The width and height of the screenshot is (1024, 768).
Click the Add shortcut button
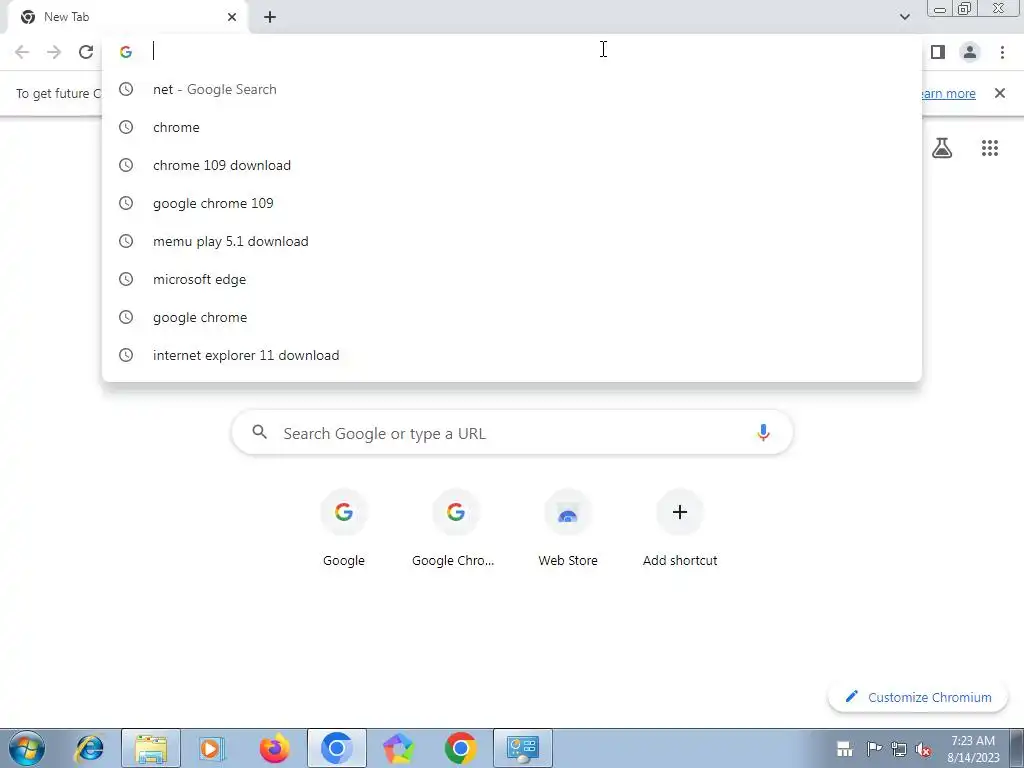pyautogui.click(x=680, y=529)
